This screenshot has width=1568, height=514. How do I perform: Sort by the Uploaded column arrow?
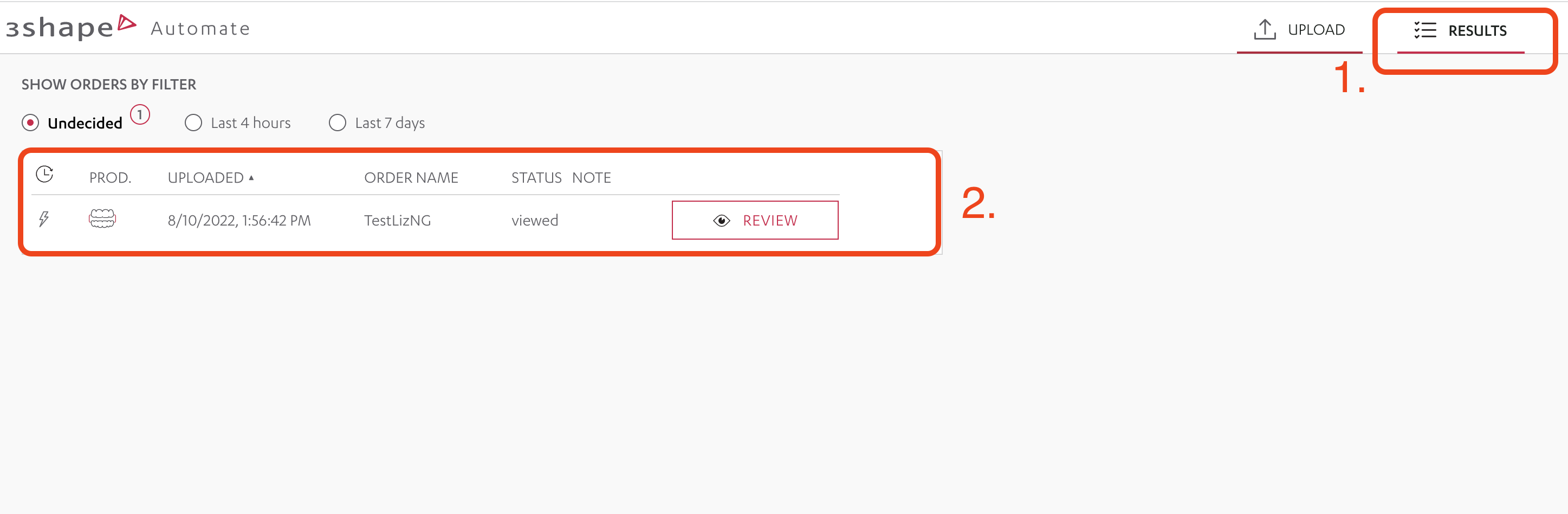pos(251,178)
